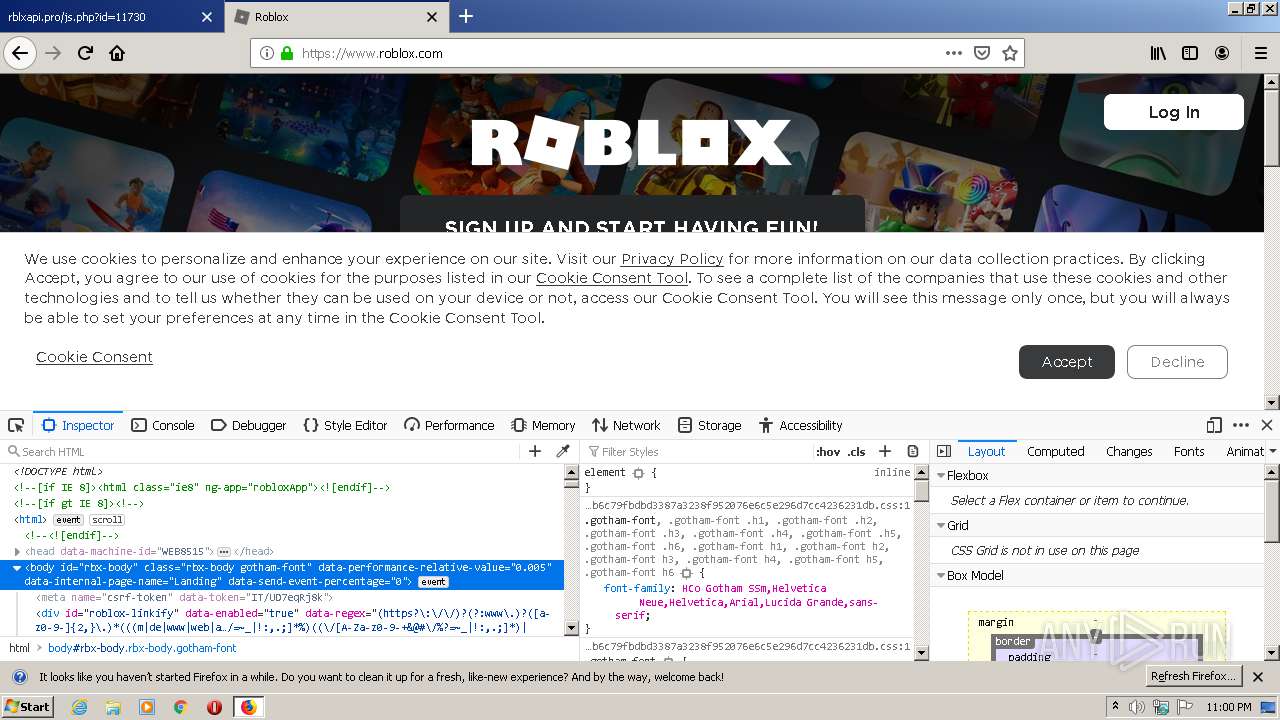Collapse the Box Model section
The image size is (1280, 720).
click(941, 576)
